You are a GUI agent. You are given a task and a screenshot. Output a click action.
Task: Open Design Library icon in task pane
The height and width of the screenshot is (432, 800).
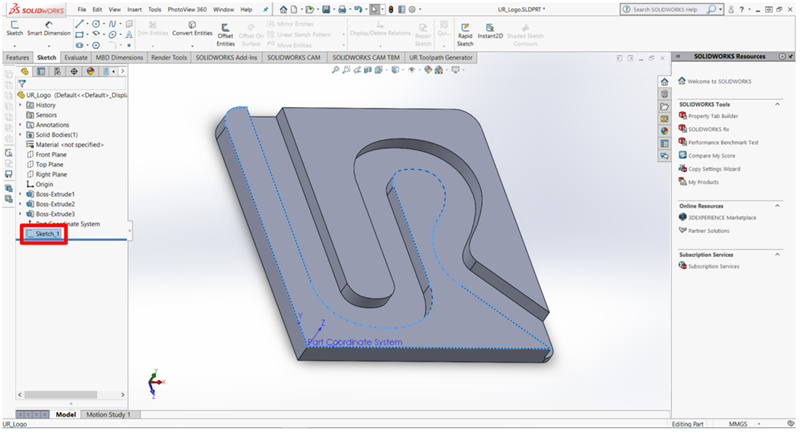click(x=664, y=94)
